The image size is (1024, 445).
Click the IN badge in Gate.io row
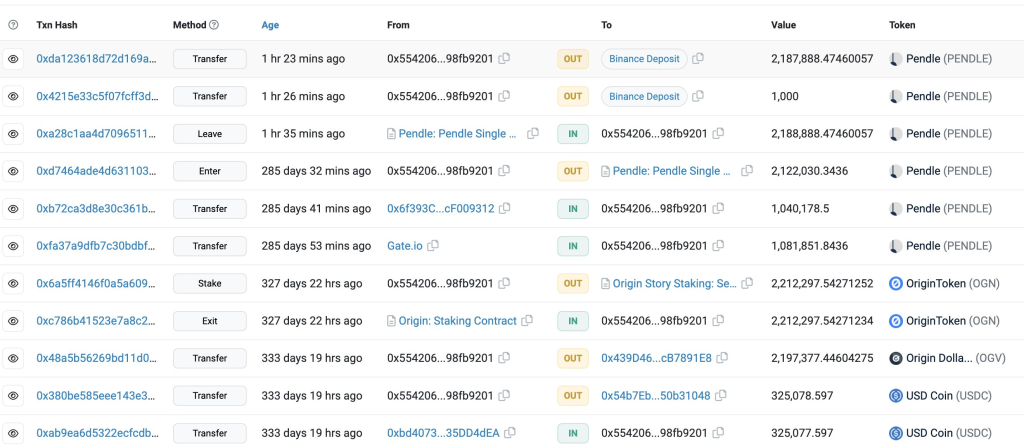[573, 246]
